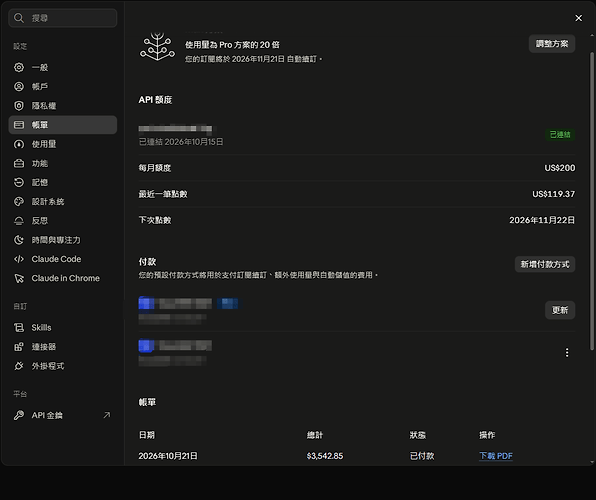Click the 功能 toolbox icon
This screenshot has width=596, height=500.
pos(19,163)
